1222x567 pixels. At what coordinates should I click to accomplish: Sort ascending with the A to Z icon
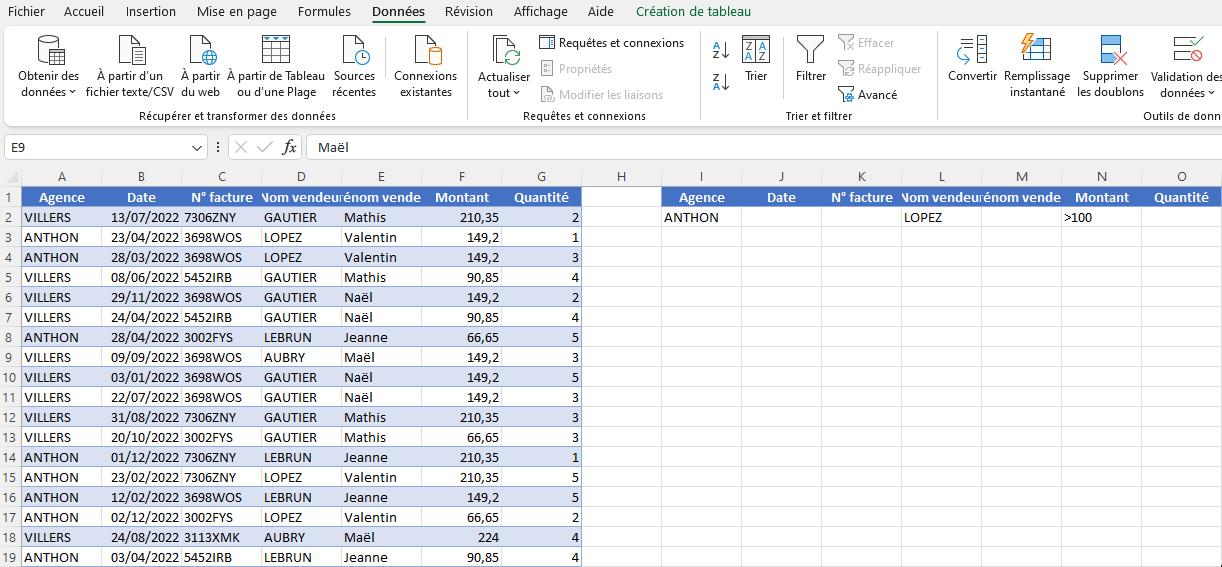click(720, 50)
